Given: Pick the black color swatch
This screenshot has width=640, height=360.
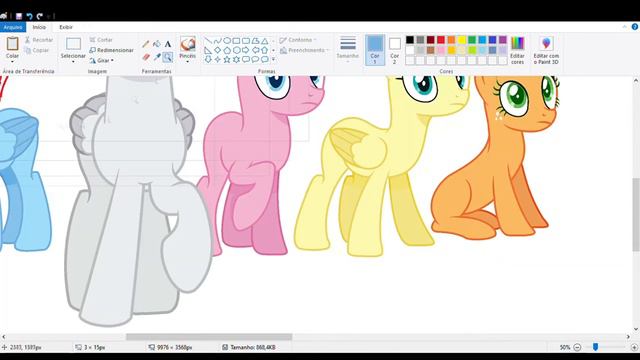Looking at the screenshot, I should (x=410, y=40).
